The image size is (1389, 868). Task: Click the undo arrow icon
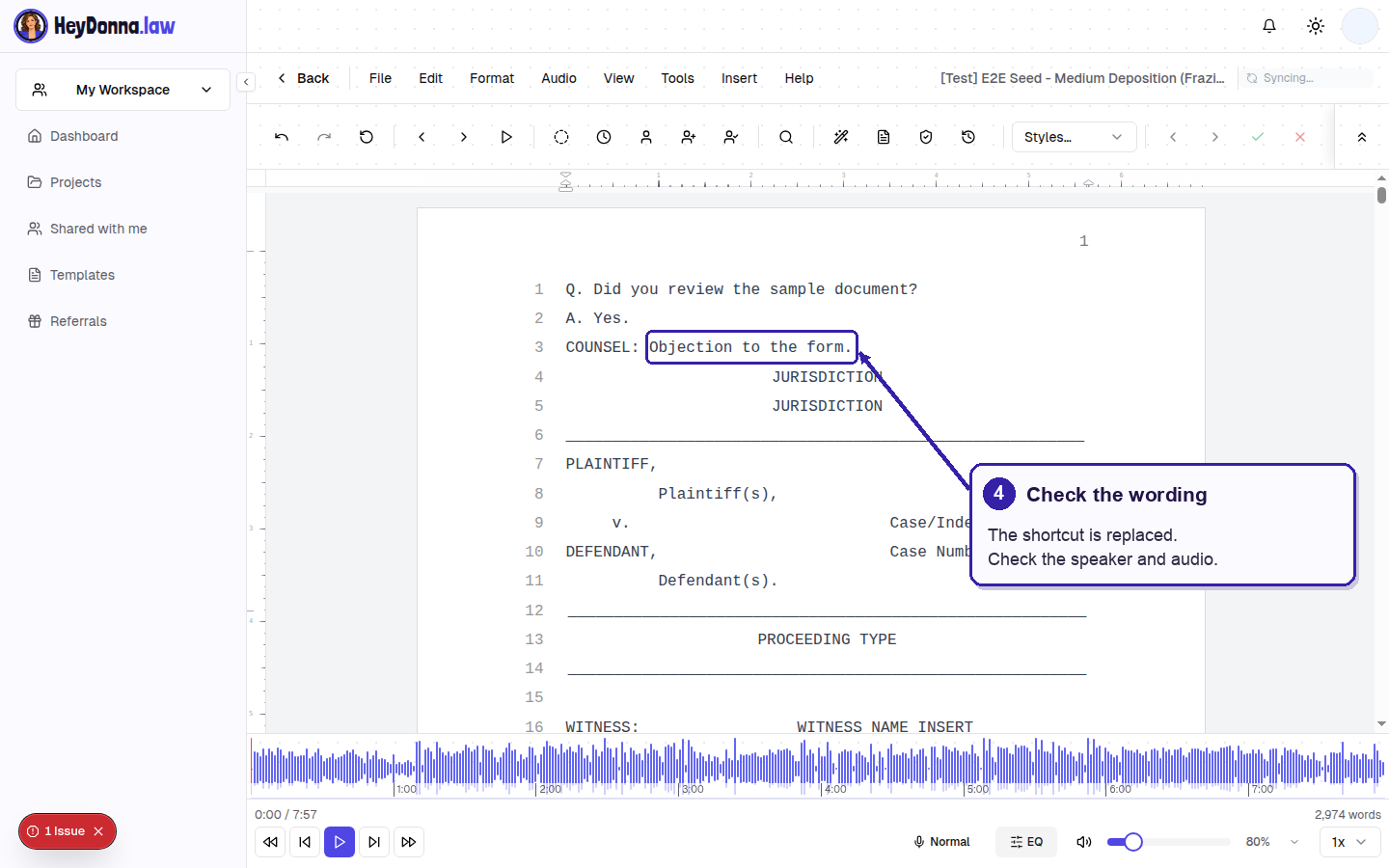[x=282, y=137]
